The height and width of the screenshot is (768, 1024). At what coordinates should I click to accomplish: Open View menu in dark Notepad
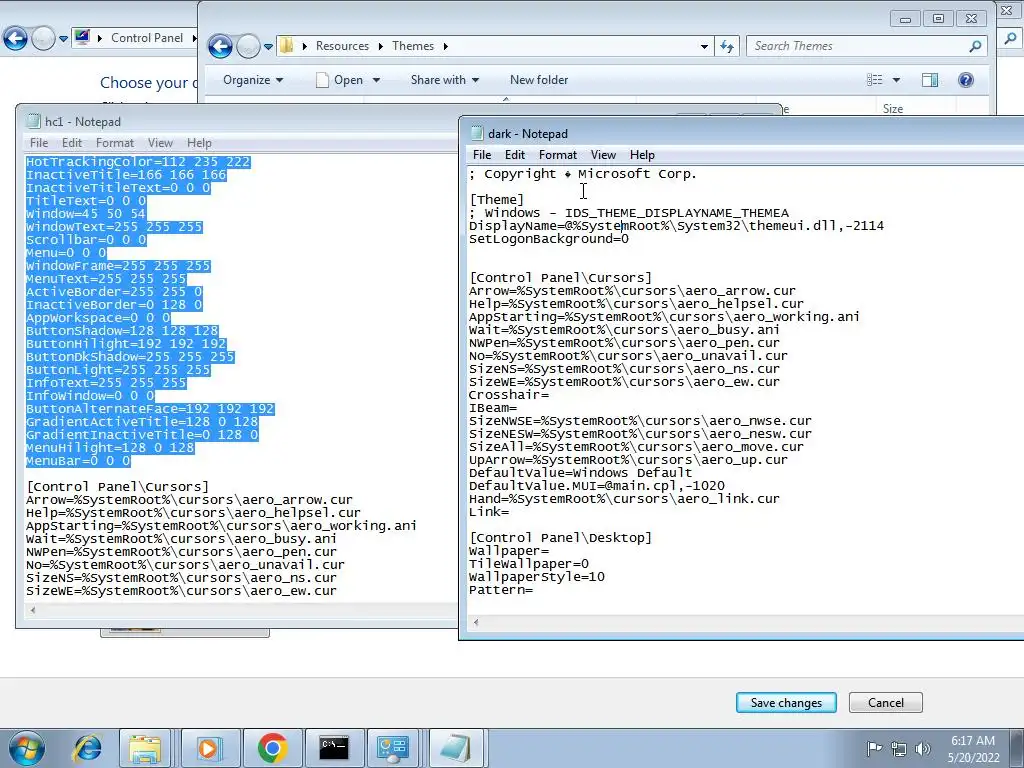[603, 155]
